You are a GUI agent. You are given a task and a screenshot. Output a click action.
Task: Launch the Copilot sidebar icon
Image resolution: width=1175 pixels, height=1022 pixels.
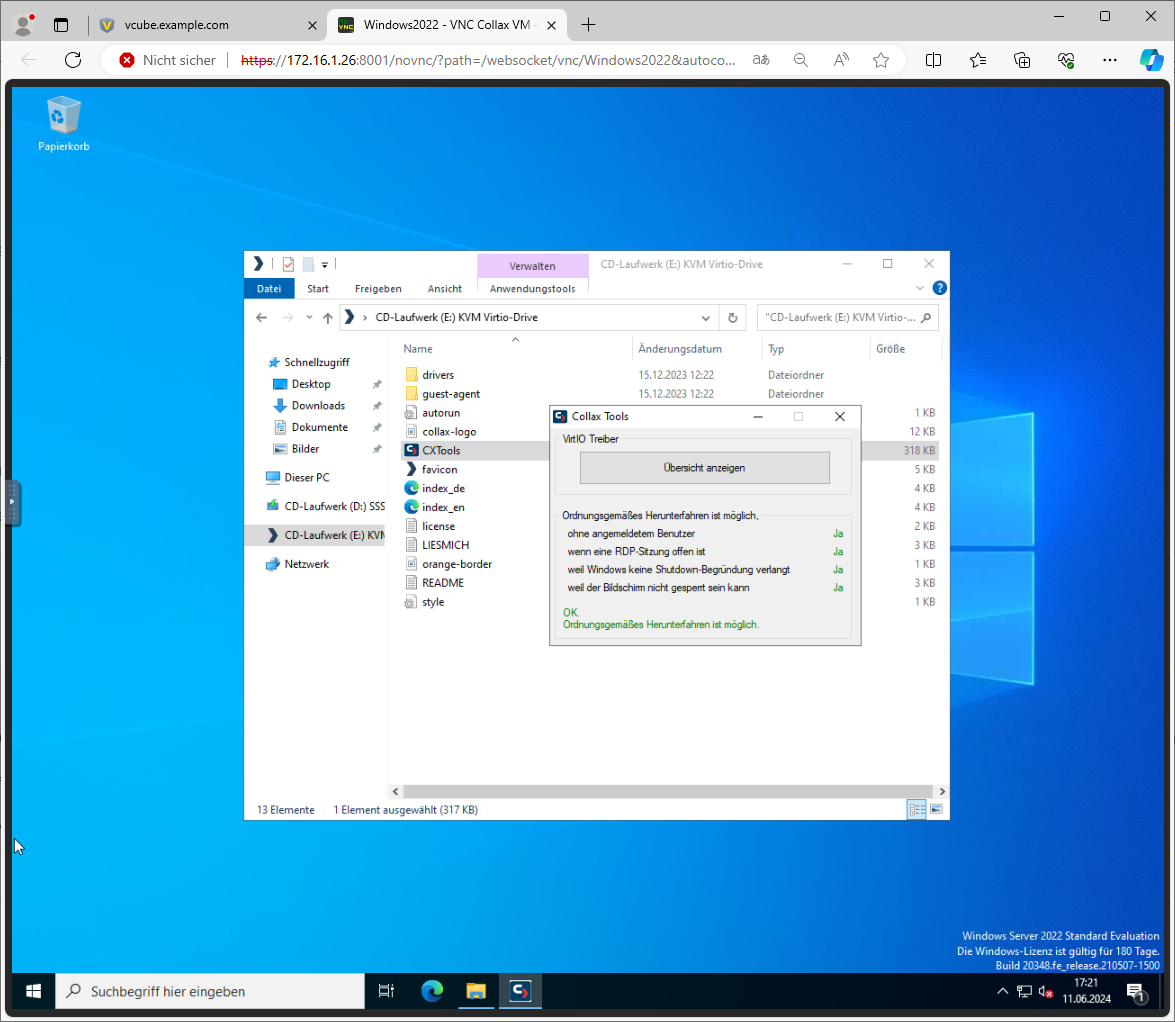[1152, 60]
